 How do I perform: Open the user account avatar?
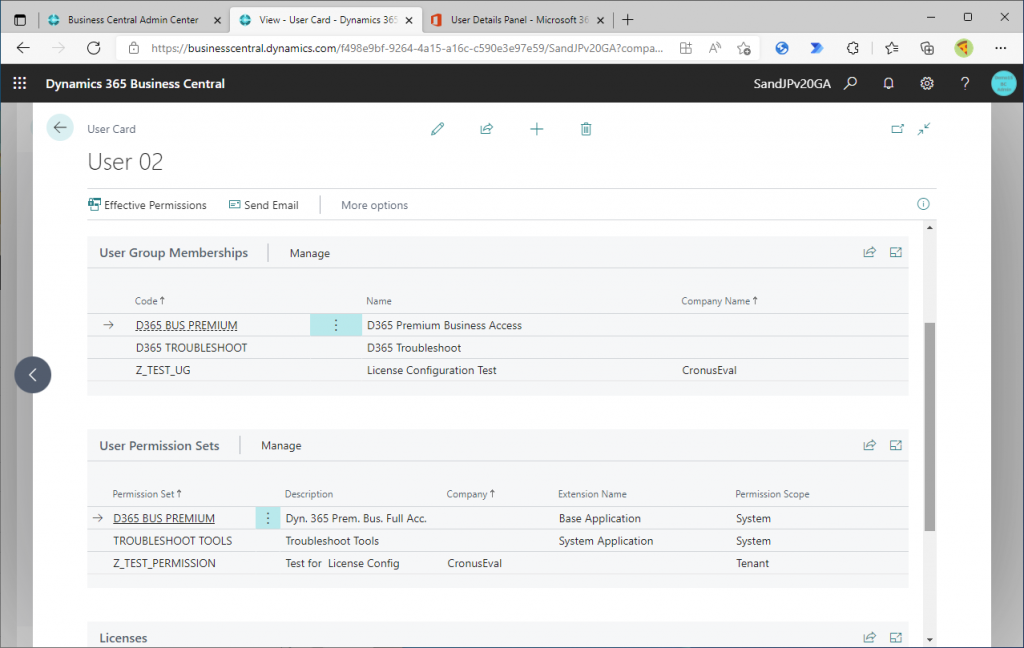[x=1003, y=84]
